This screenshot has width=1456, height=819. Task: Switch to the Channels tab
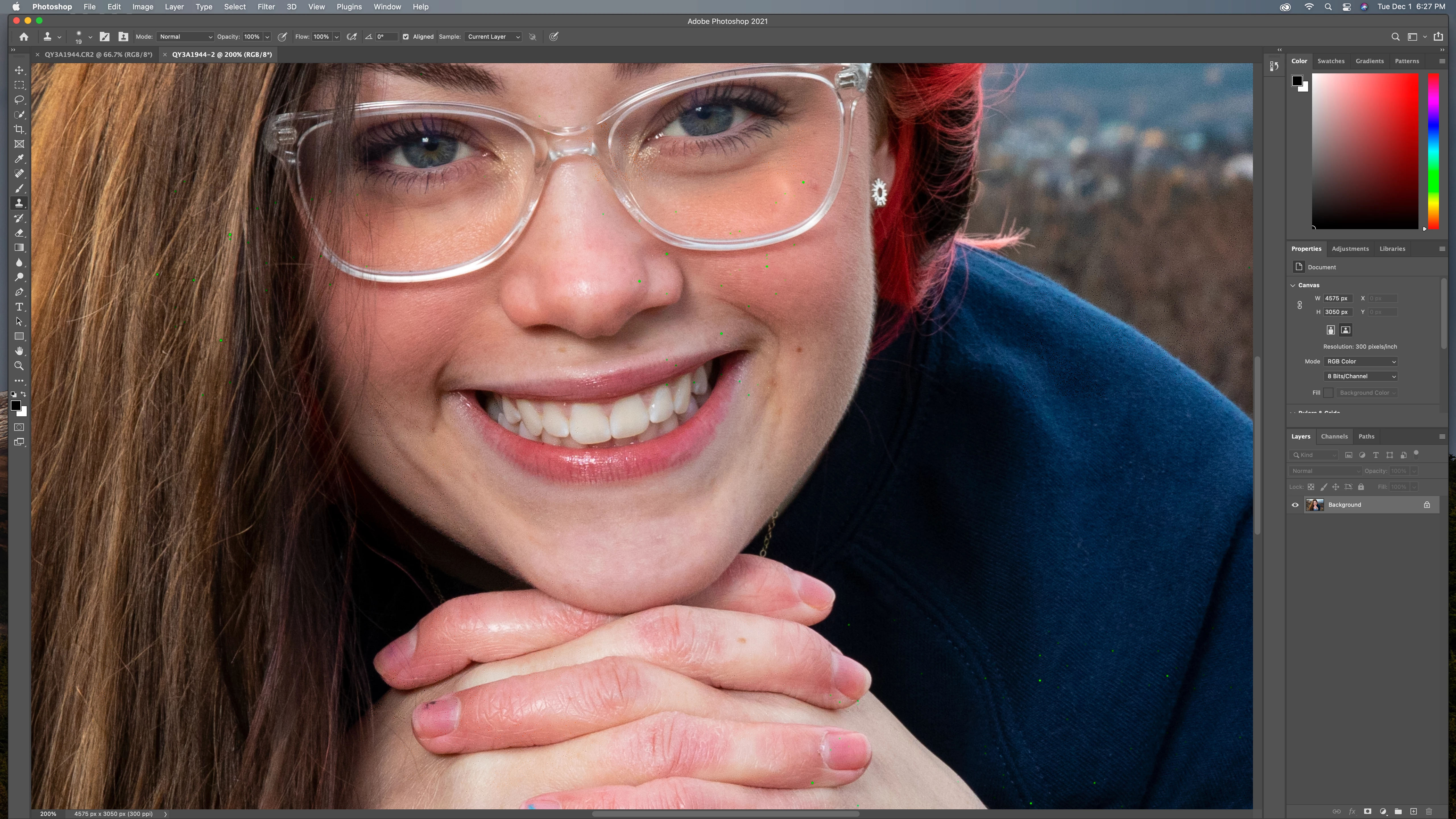(1334, 436)
